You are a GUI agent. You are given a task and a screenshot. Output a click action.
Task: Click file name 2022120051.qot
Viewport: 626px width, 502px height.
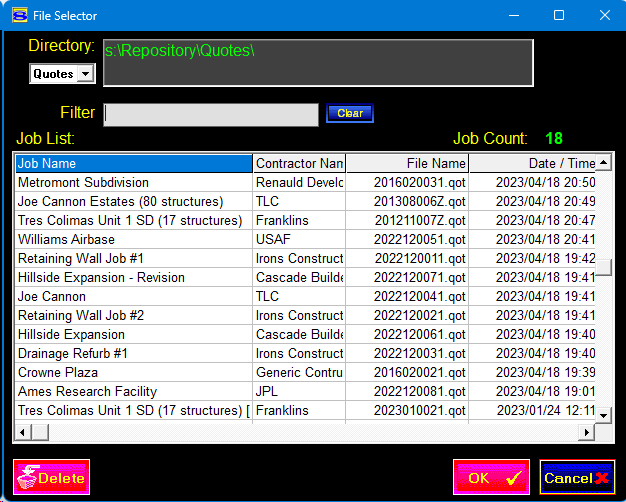(x=407, y=239)
